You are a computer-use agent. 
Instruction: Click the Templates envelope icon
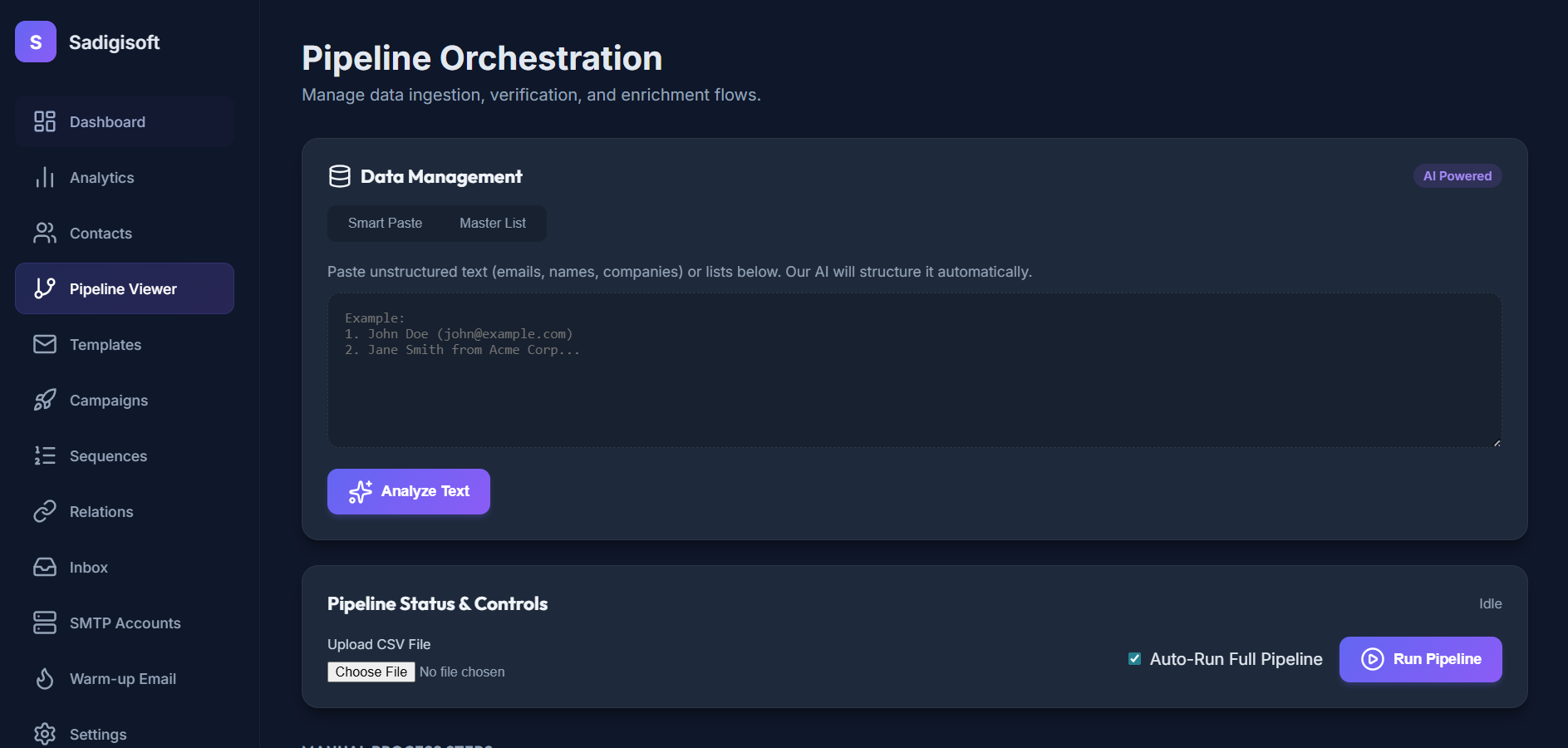(x=45, y=345)
